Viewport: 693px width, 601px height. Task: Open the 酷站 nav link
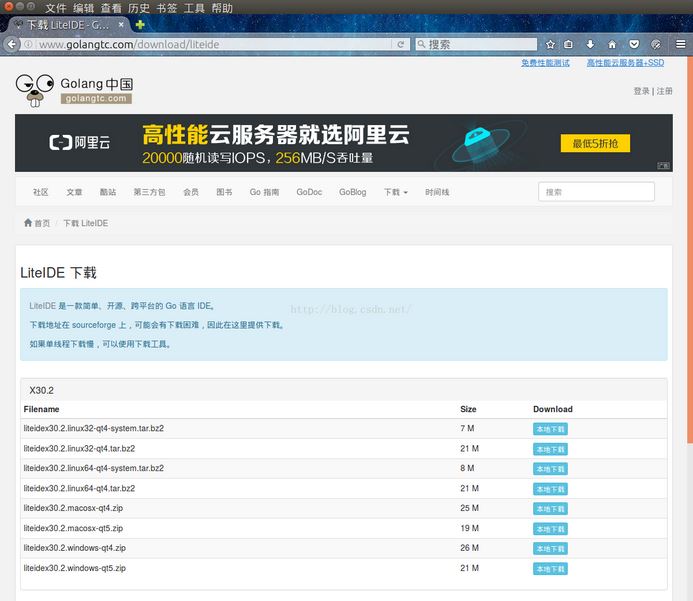click(108, 192)
